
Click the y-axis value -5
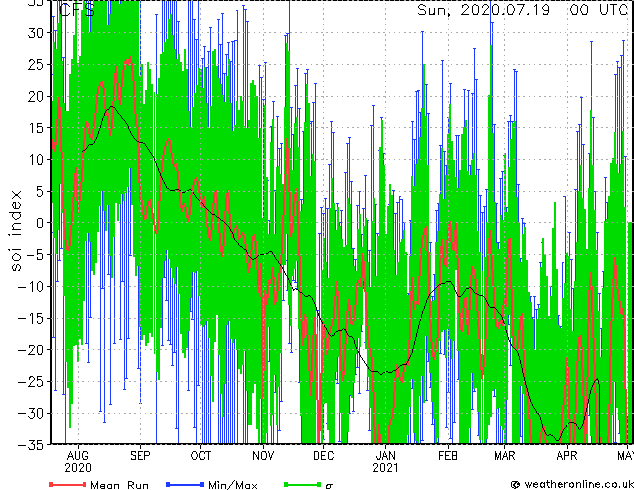click(x=35, y=255)
